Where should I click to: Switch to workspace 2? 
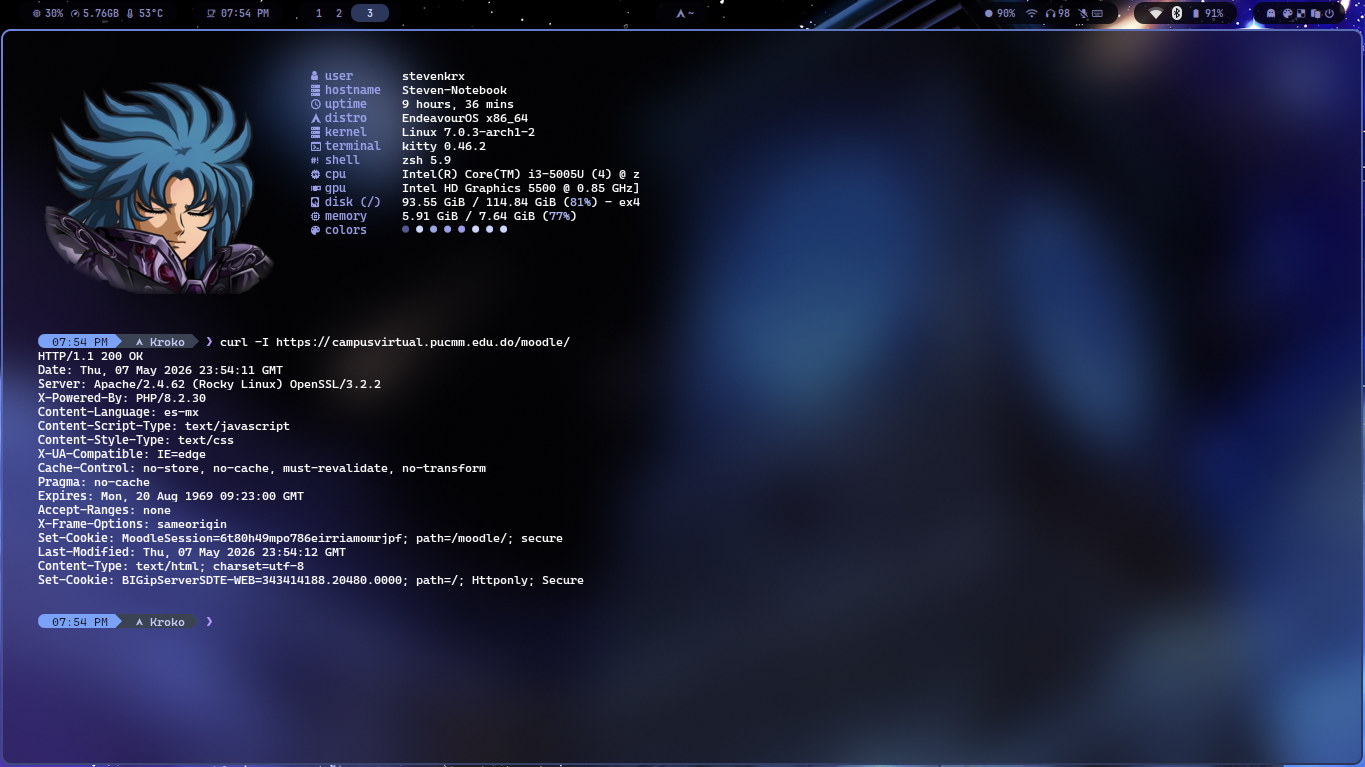pos(339,13)
